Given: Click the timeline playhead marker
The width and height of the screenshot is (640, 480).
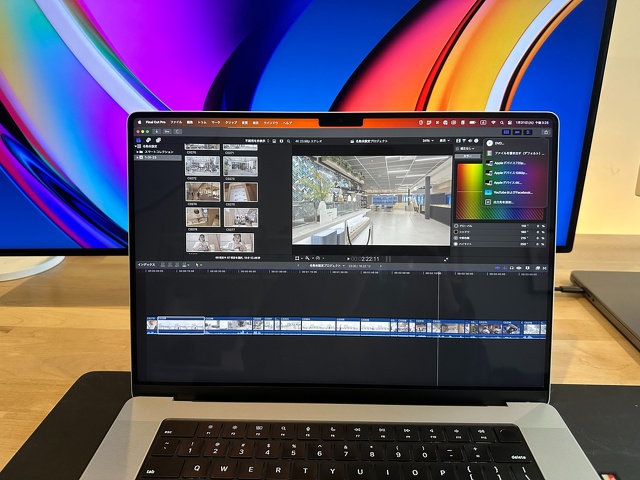Looking at the screenshot, I should coord(439,273).
